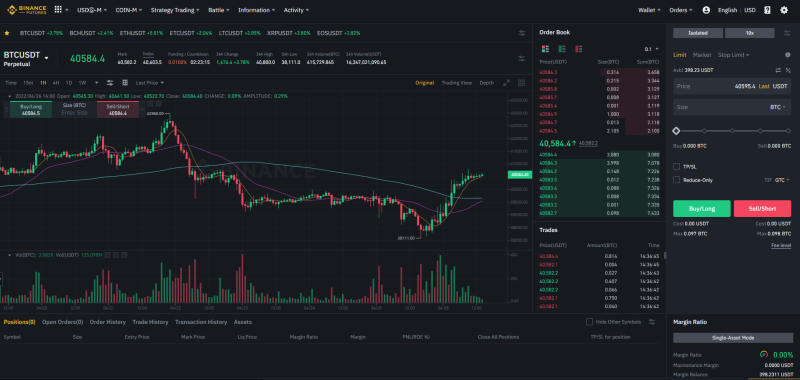This screenshot has width=800, height=380.
Task: Tick the Reduce-Only checkbox
Action: click(677, 180)
